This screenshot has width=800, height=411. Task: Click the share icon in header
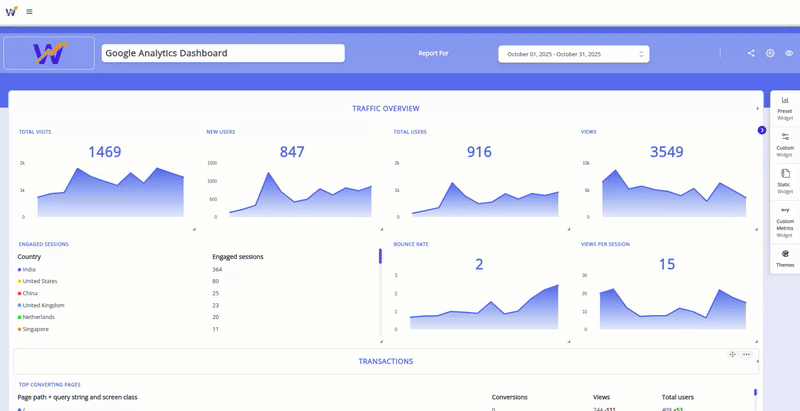751,53
